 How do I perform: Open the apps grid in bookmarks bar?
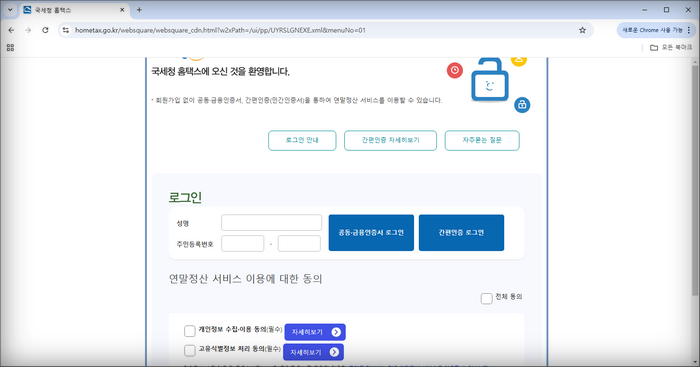click(10, 47)
